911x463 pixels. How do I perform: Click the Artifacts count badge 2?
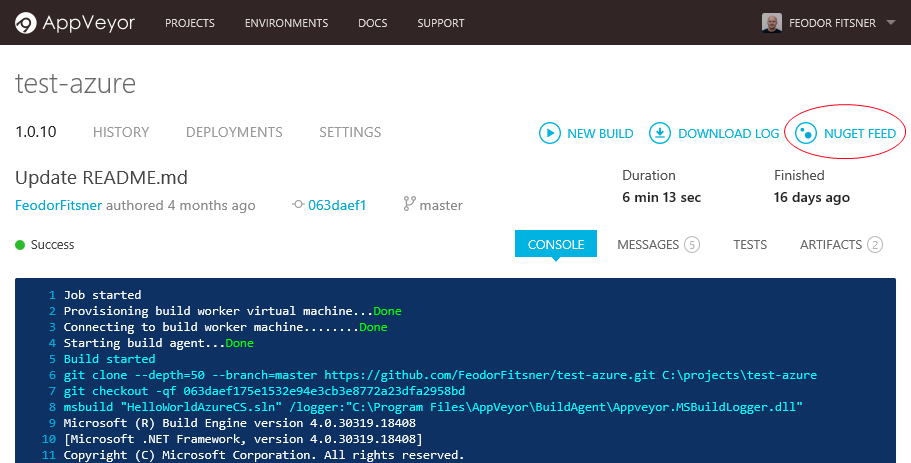pos(875,245)
